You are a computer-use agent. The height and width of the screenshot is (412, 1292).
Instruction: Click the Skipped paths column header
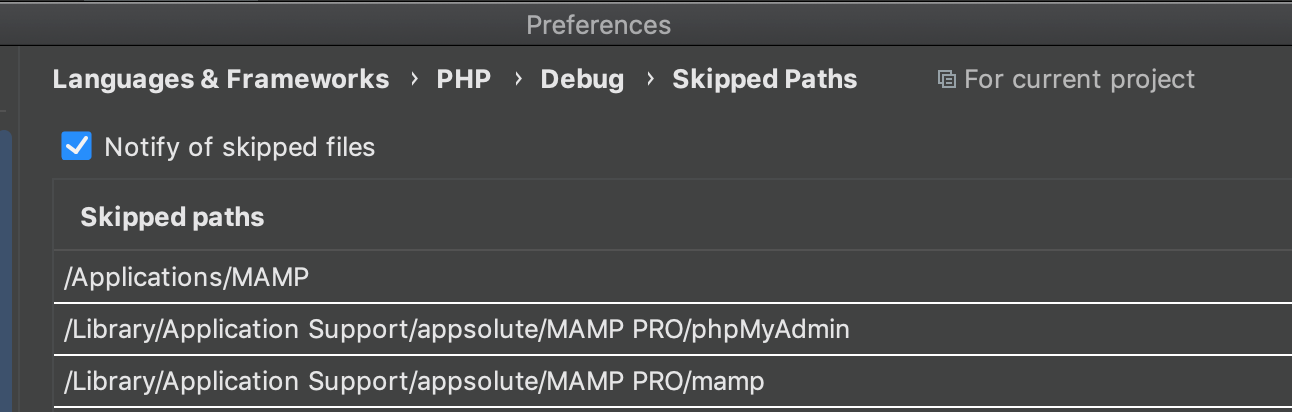point(172,217)
